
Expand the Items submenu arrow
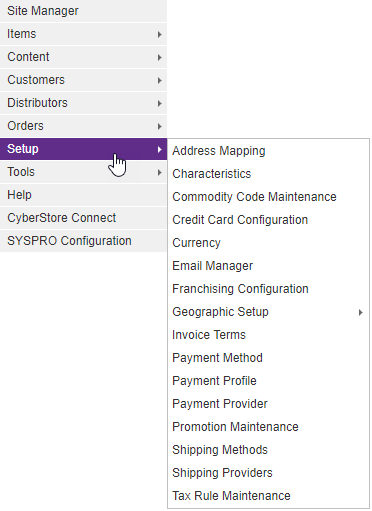[160, 34]
